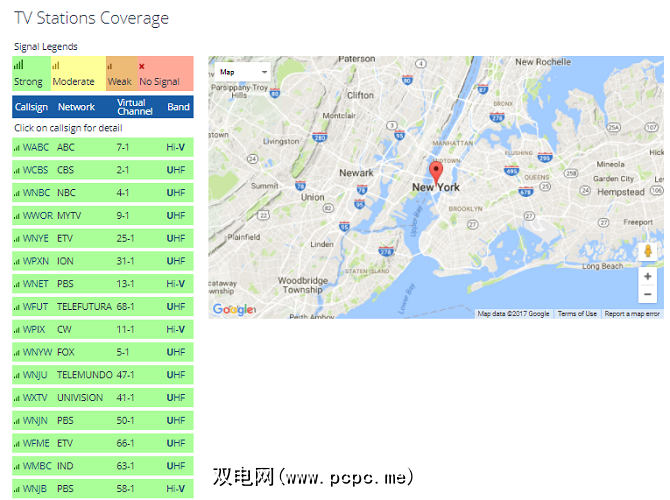Click the WNET callsign
Screen dimensions: 670x500
(x=35, y=284)
